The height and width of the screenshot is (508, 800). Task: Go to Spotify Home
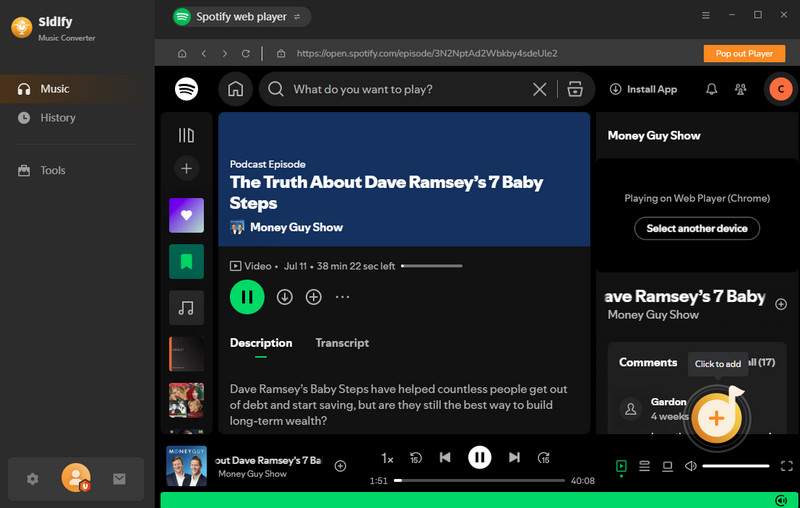pyautogui.click(x=236, y=89)
